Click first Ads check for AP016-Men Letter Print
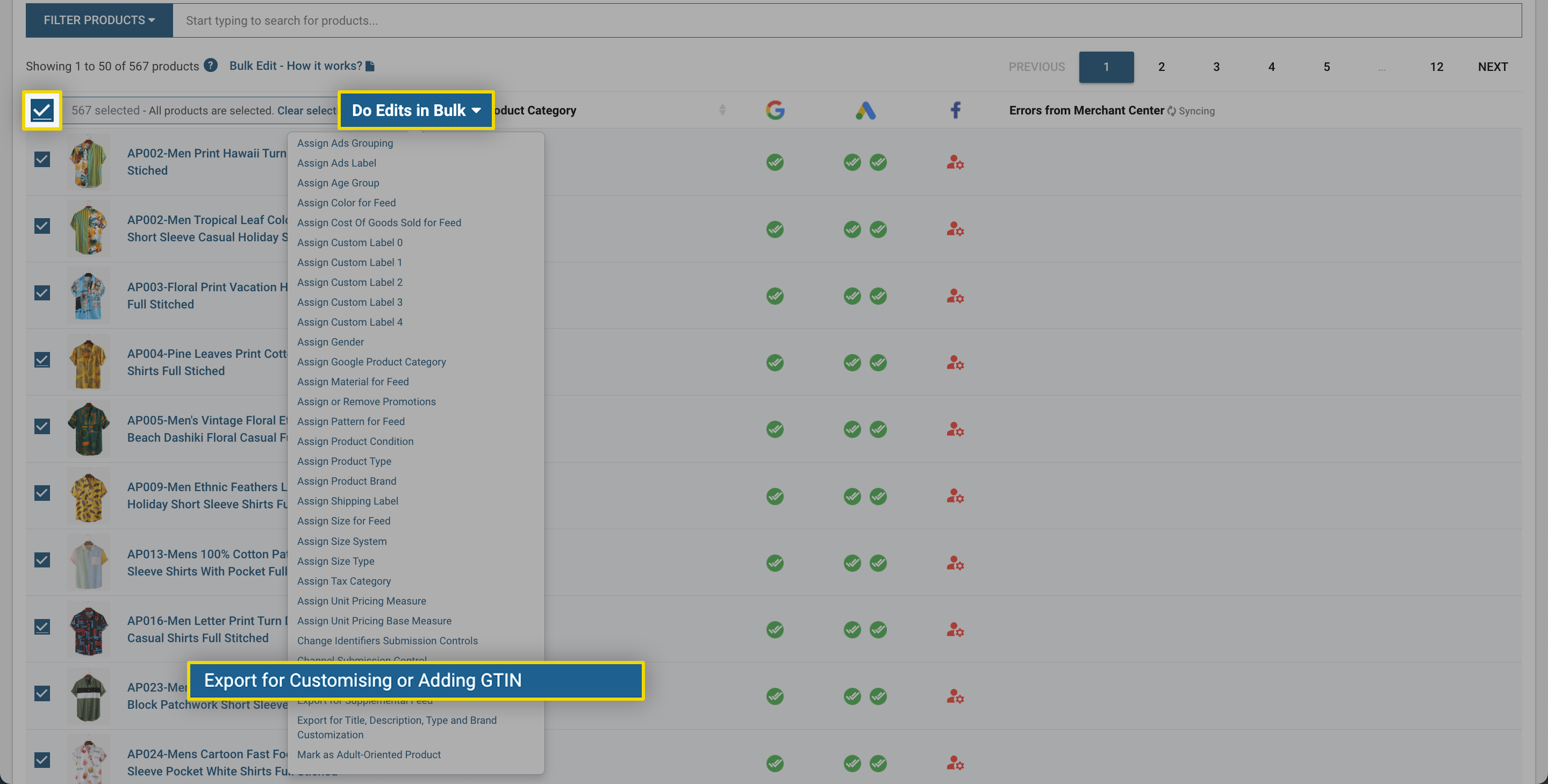 click(x=851, y=629)
